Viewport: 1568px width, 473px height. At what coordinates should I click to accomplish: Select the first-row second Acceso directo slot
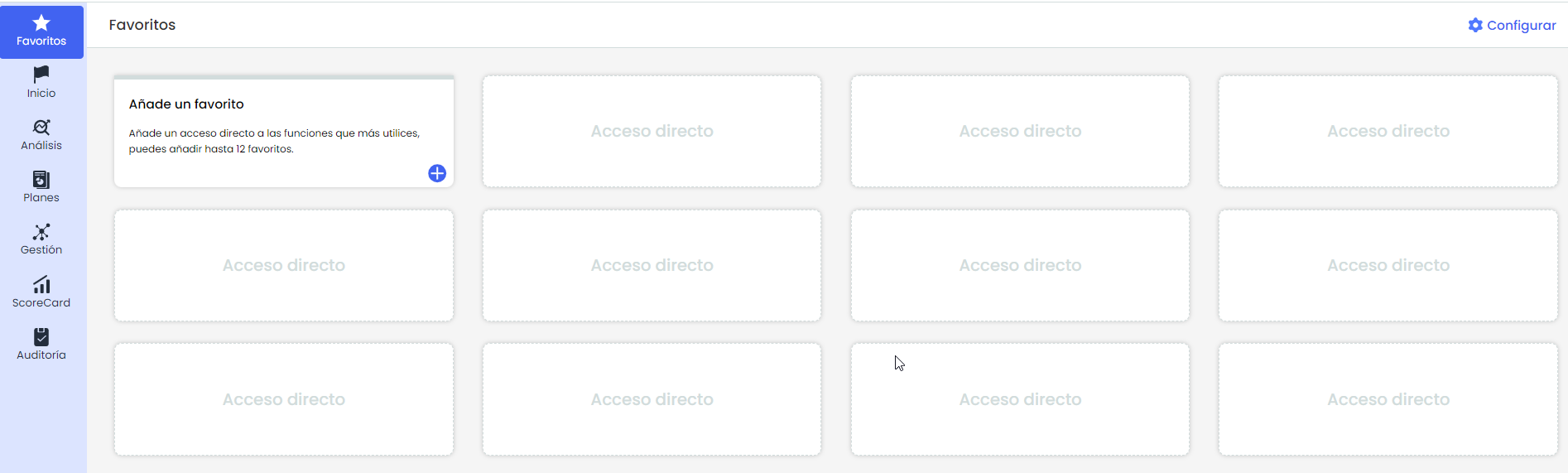tap(652, 132)
